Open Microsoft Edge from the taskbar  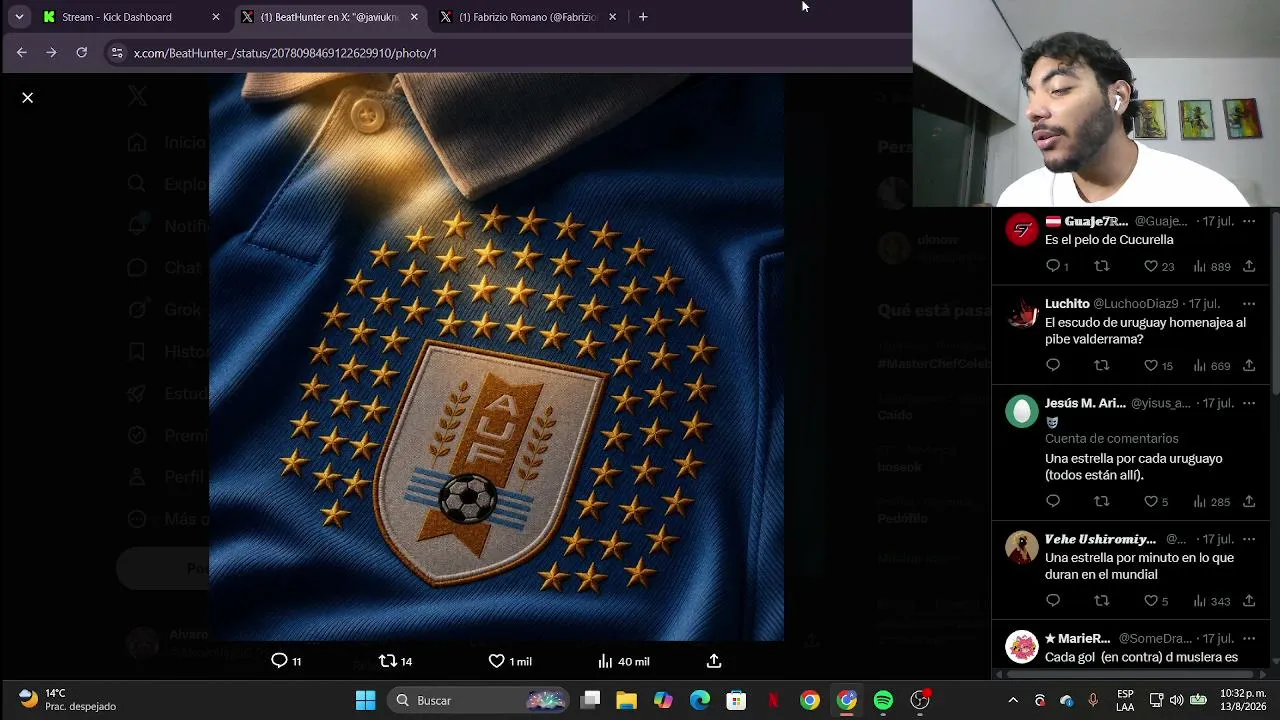click(700, 700)
